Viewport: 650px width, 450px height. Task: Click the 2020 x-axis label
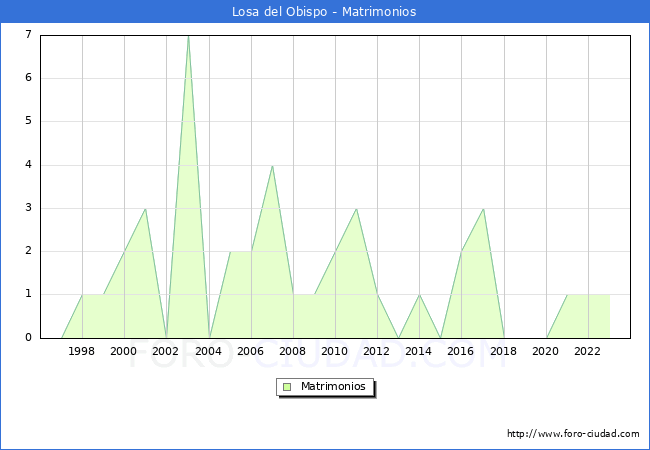(545, 351)
